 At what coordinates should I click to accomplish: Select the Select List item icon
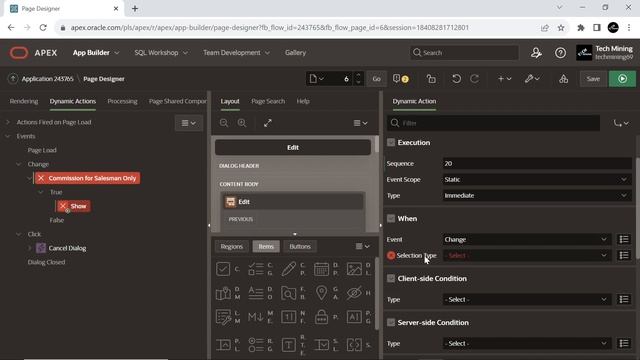point(321,345)
